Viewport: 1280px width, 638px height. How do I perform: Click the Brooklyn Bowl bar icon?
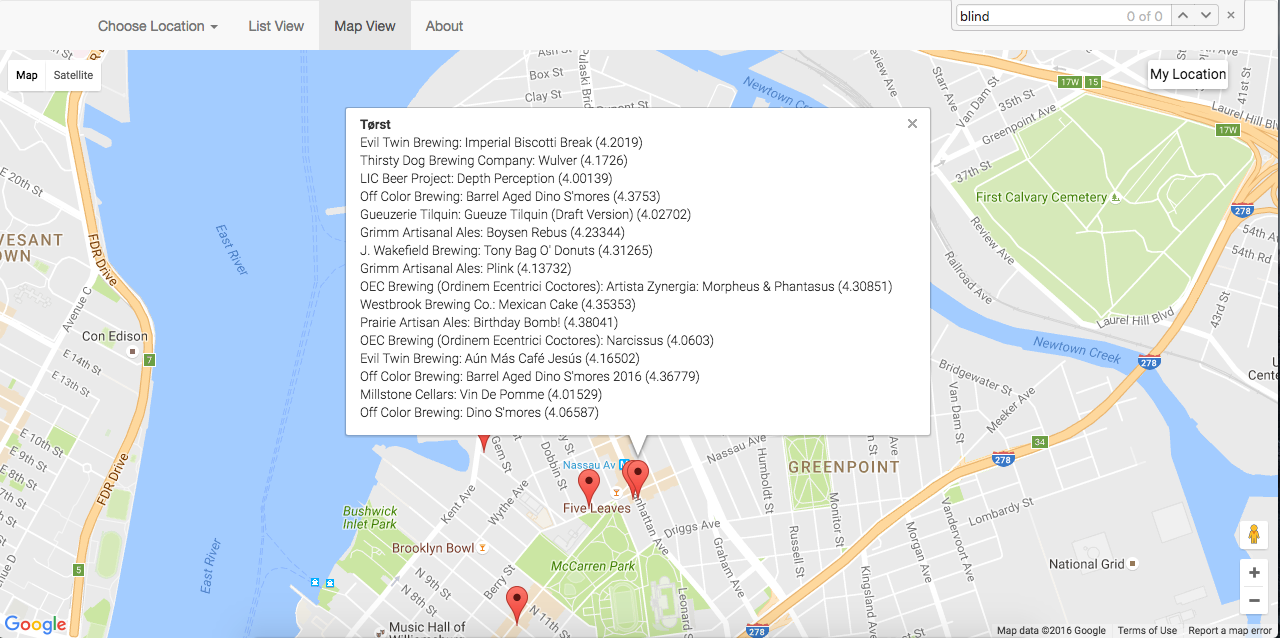(x=484, y=548)
